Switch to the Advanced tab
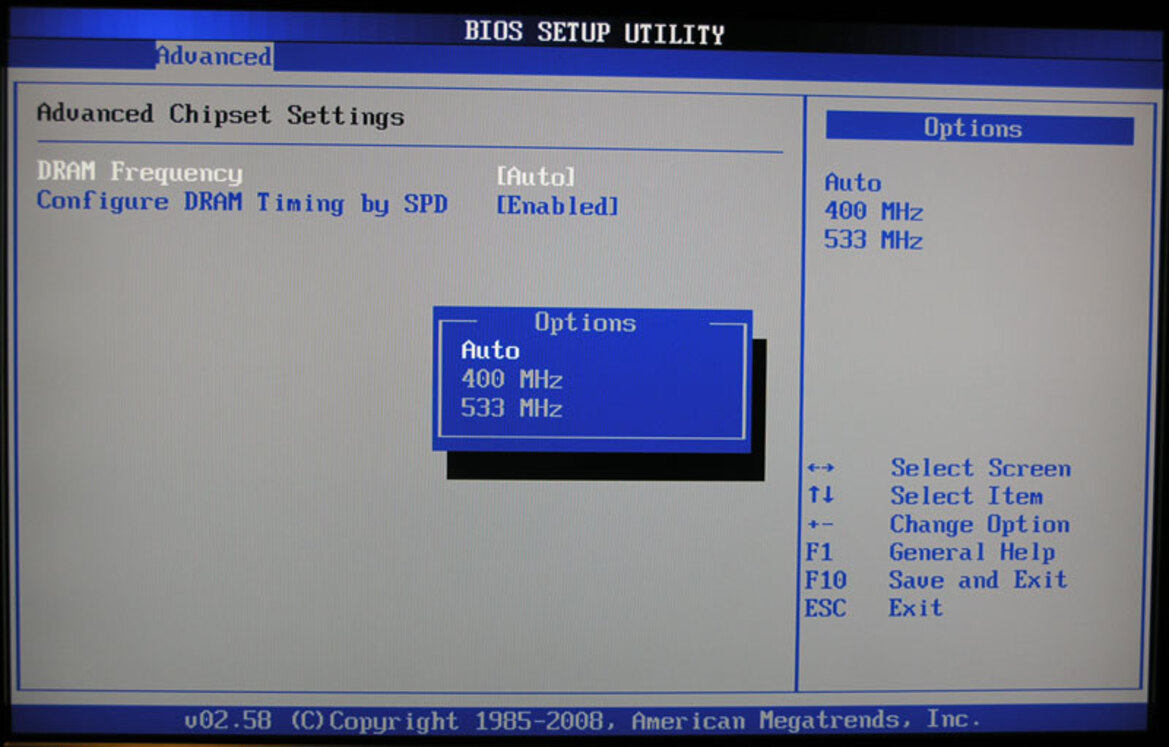 point(211,57)
